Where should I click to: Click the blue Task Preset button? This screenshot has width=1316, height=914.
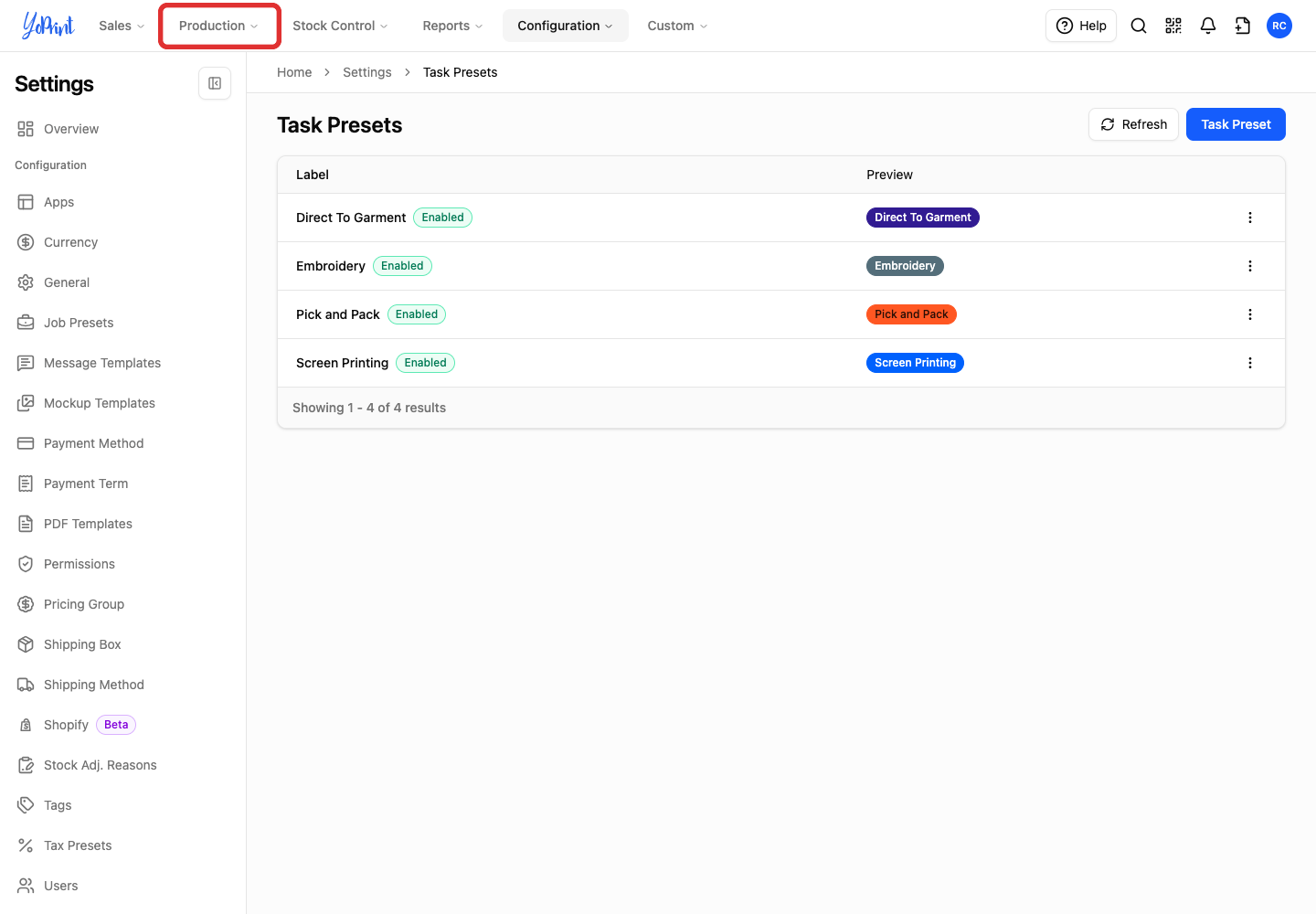pos(1236,124)
